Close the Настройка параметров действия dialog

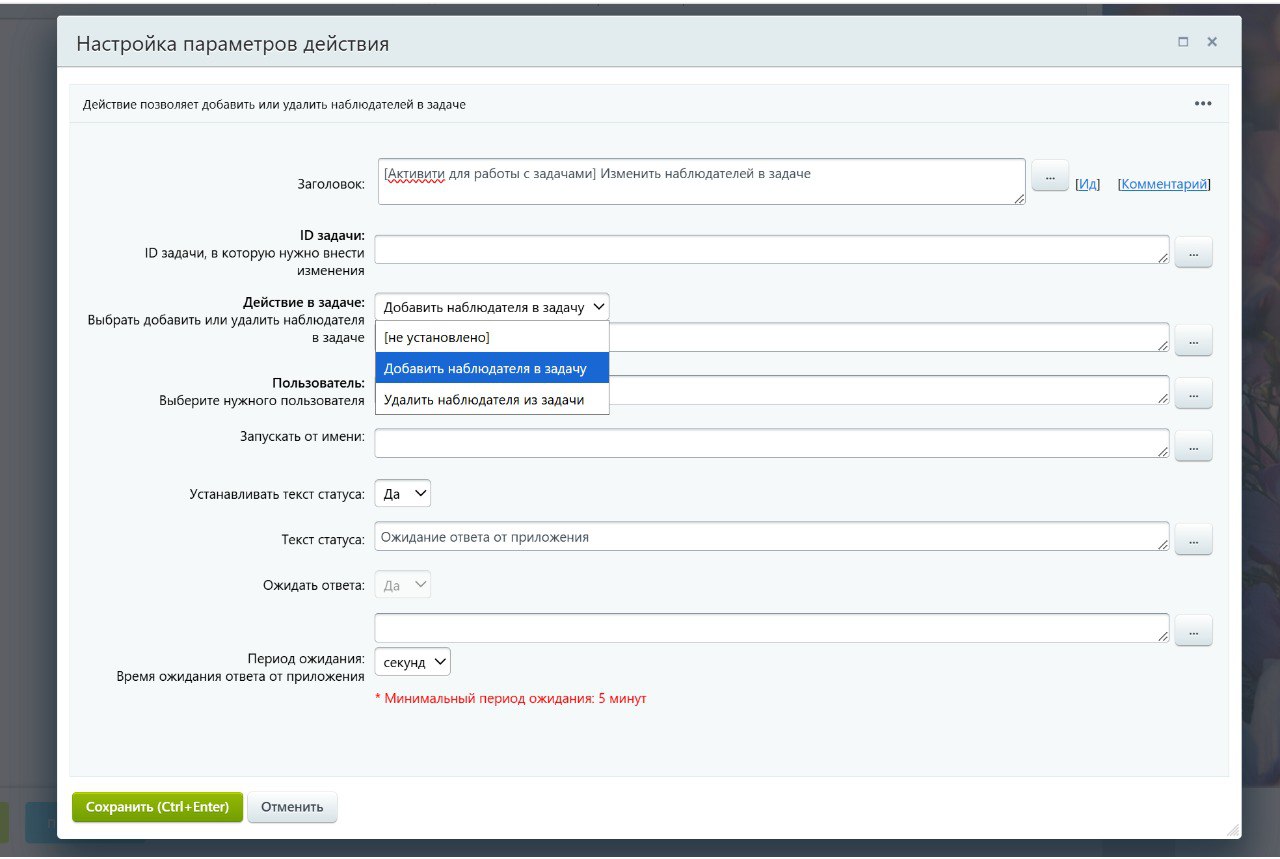click(x=1212, y=42)
